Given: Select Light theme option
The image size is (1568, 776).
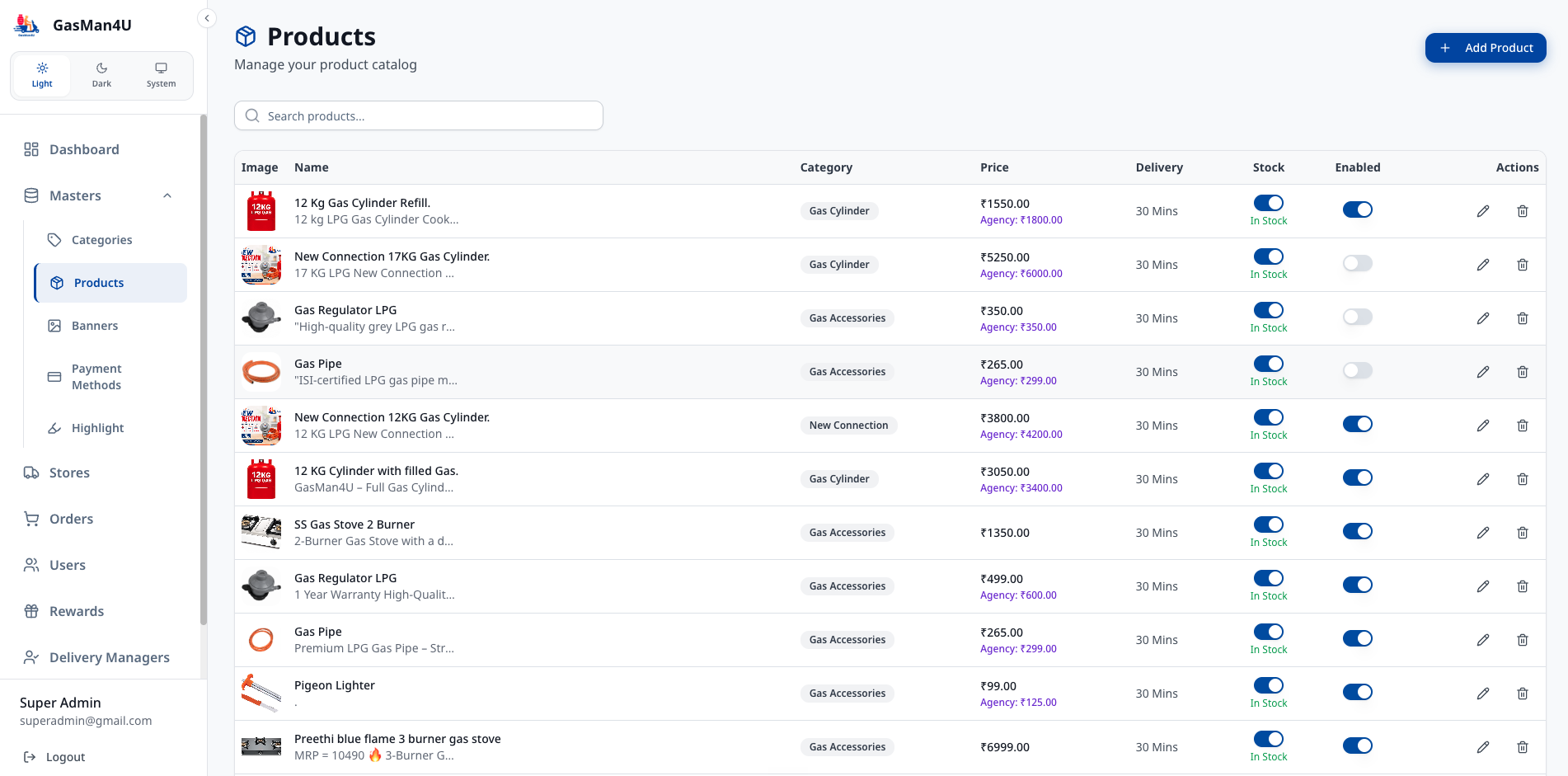Looking at the screenshot, I should [42, 75].
